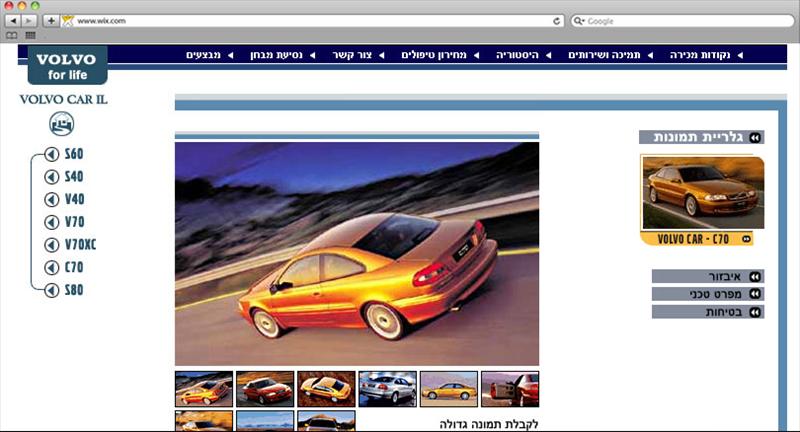Open the bookmarks book icon
Screen dimensions: 800x432
pos(12,35)
